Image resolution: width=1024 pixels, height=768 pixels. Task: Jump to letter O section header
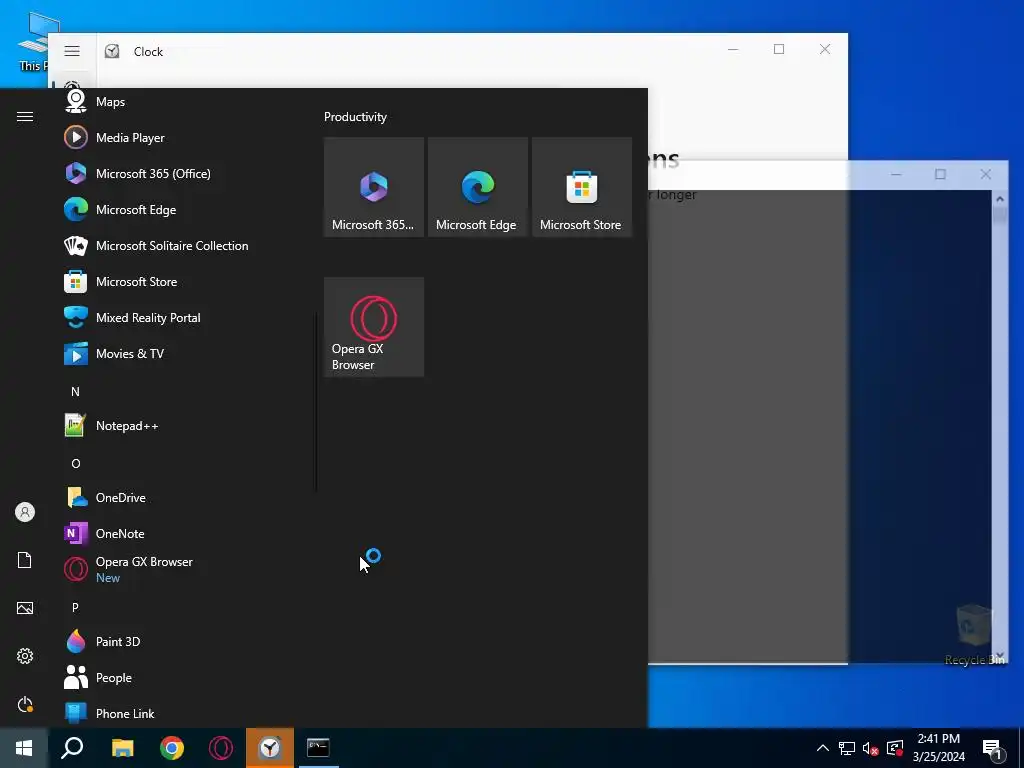[x=76, y=464]
